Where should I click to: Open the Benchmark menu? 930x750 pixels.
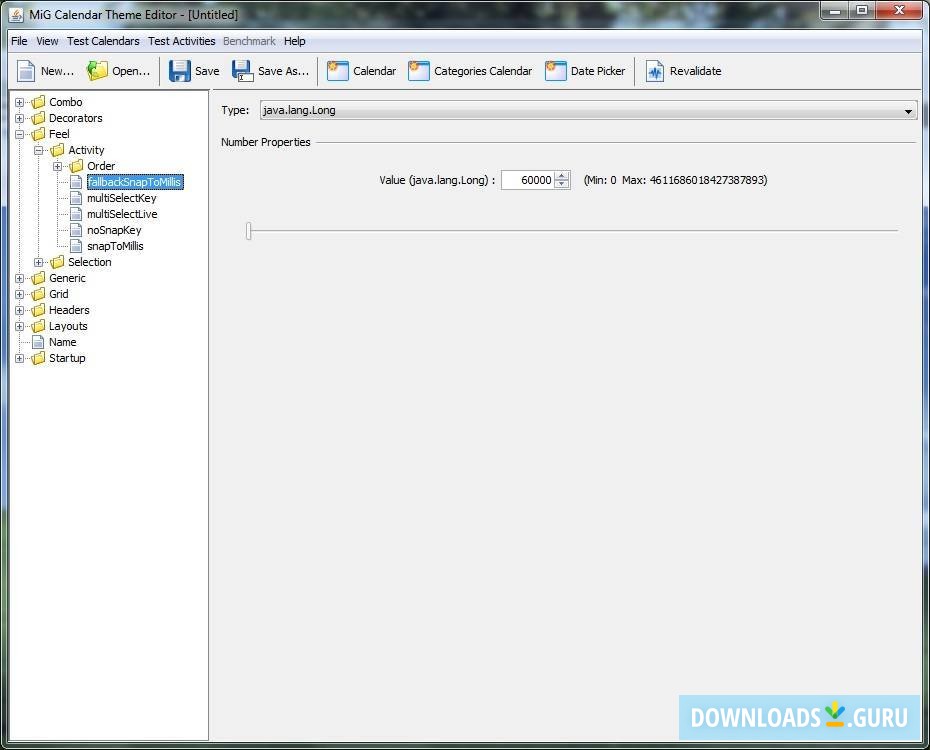249,41
